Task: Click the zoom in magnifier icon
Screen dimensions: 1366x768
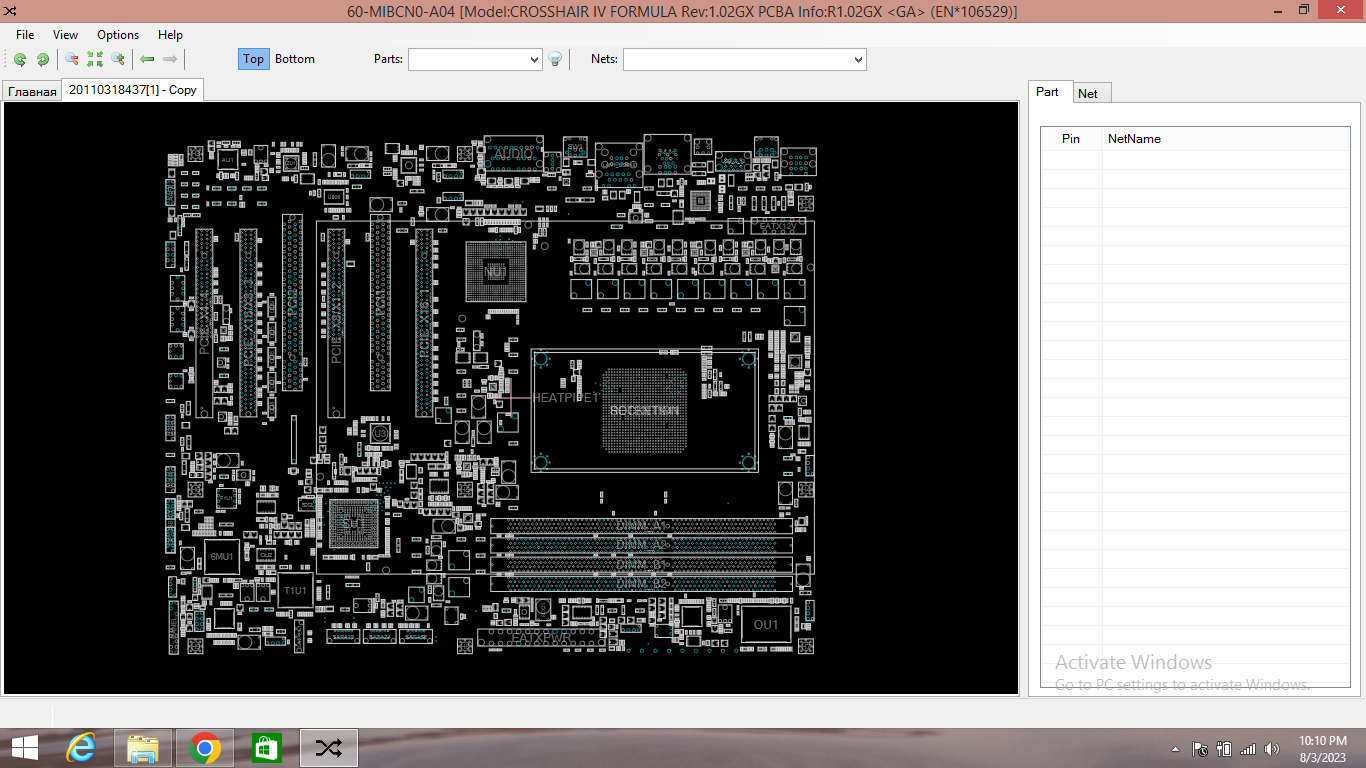Action: click(118, 59)
